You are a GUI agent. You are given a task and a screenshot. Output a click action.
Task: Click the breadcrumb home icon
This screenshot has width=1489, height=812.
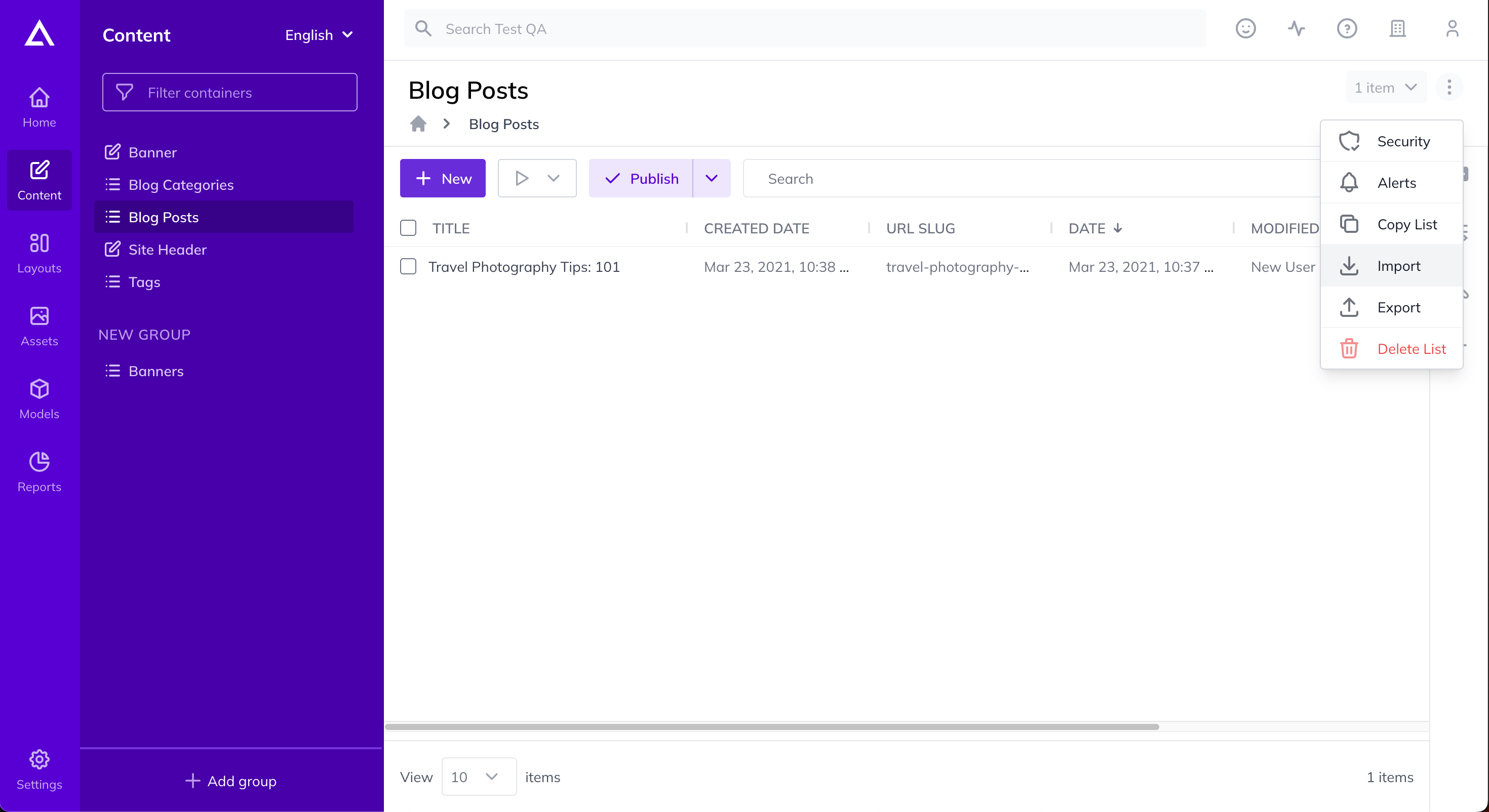point(418,124)
